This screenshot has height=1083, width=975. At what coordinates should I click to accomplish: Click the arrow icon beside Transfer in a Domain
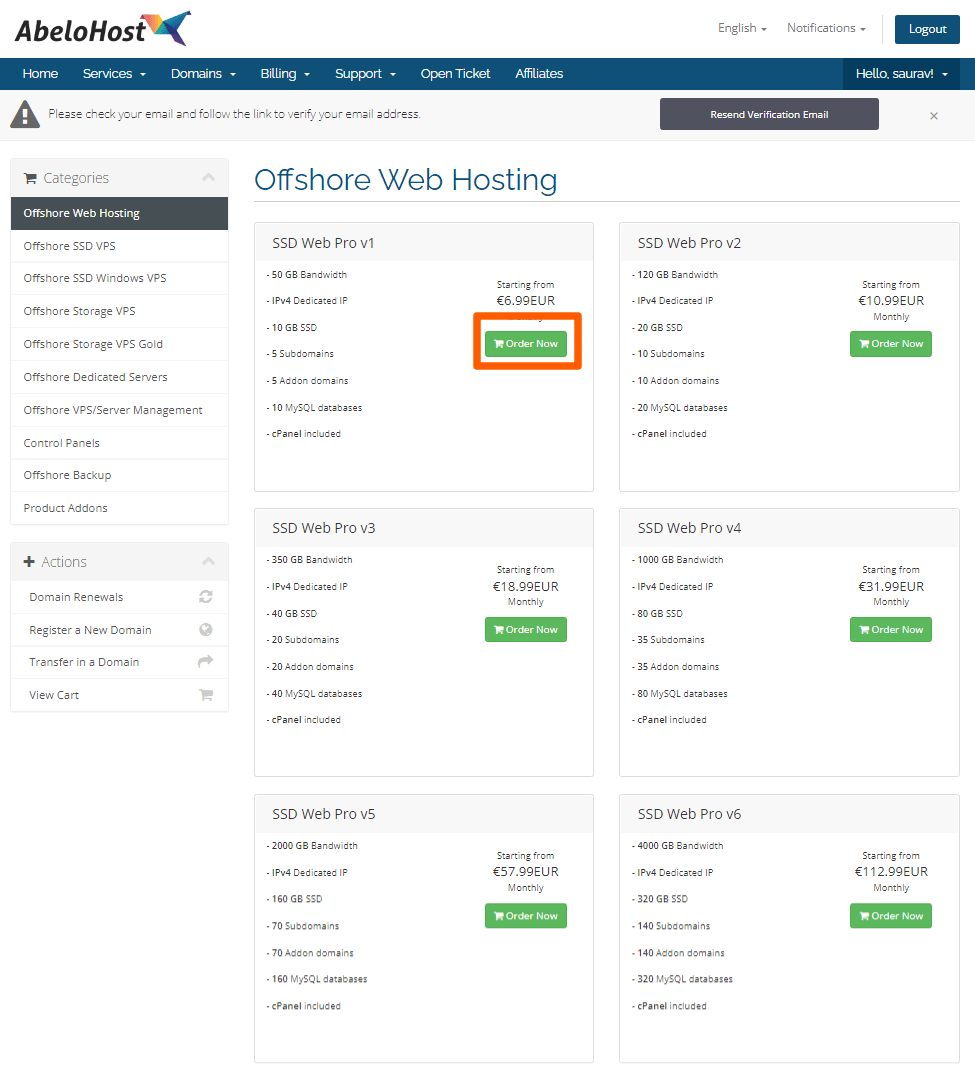click(x=205, y=661)
